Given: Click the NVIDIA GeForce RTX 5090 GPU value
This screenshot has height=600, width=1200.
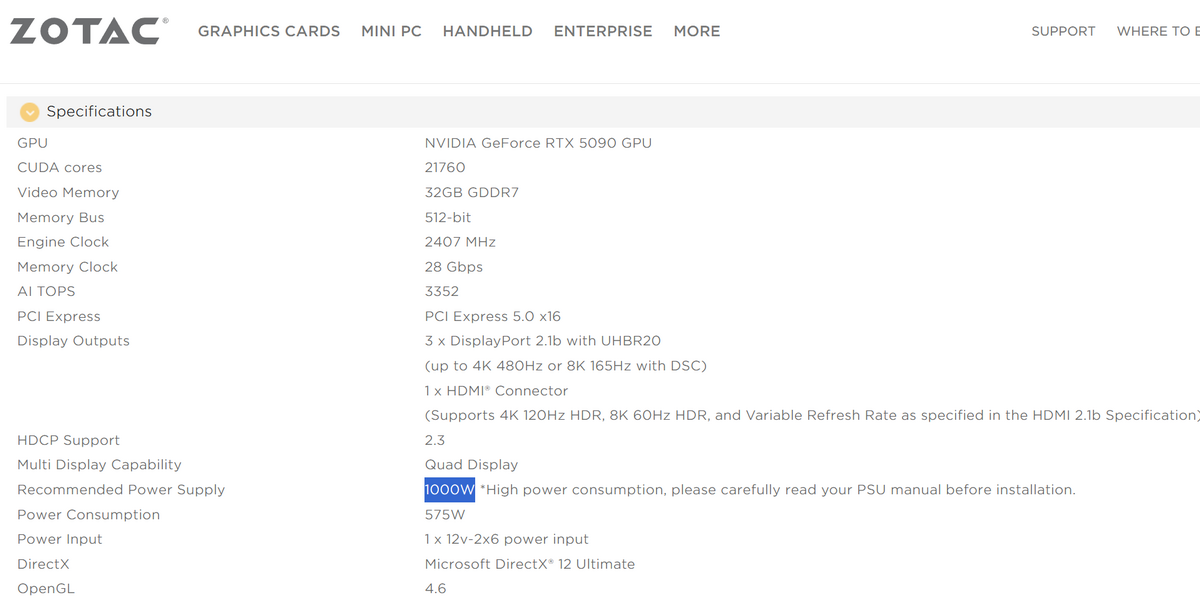Looking at the screenshot, I should point(537,142).
